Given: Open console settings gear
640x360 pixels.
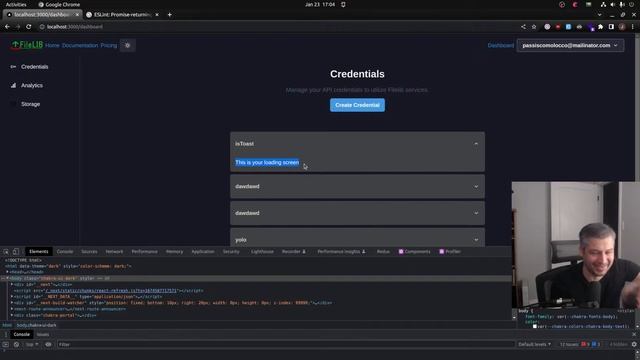Looking at the screenshot, I should click(634, 344).
